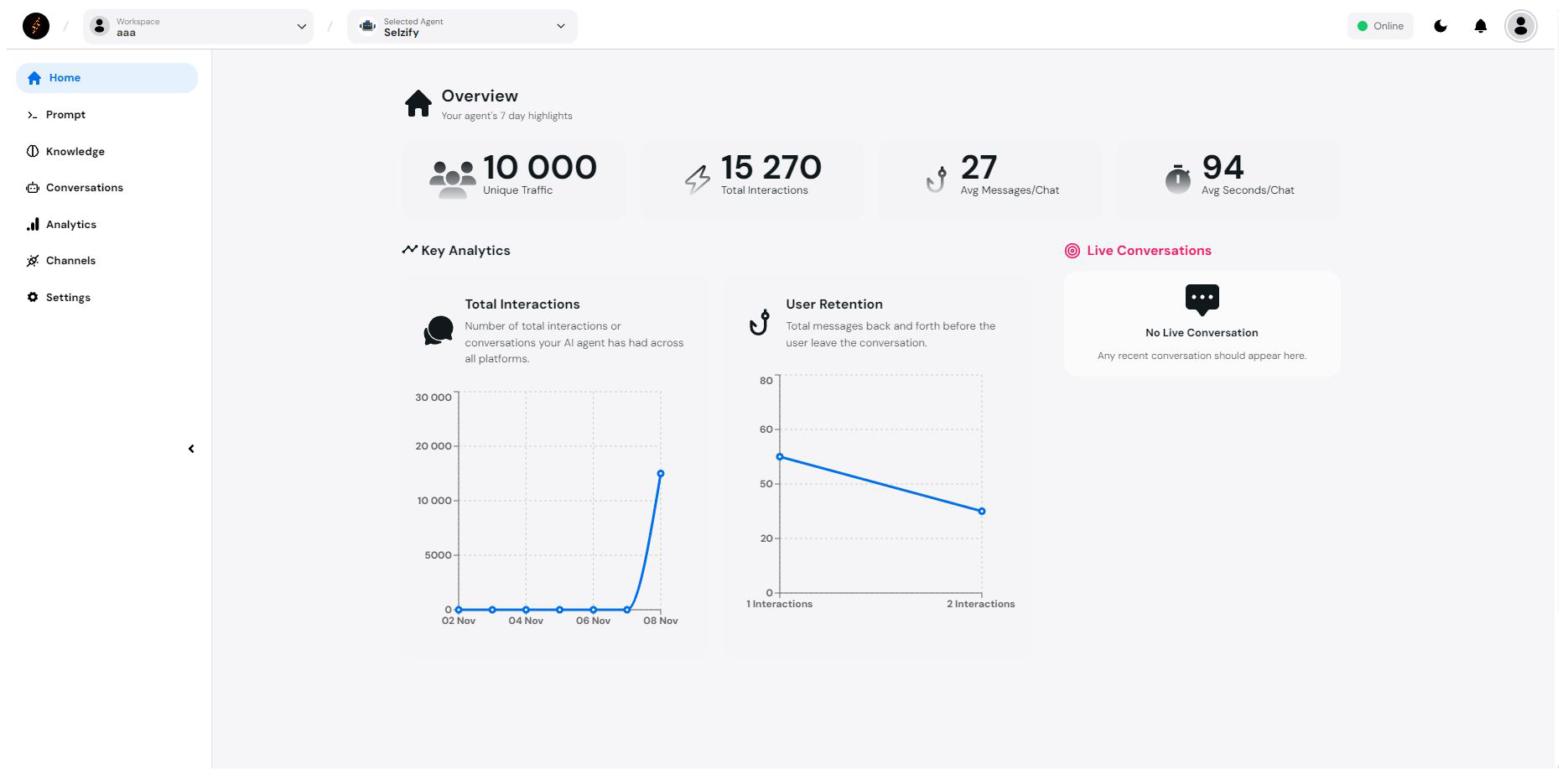Click the Live Conversations heading
The width and height of the screenshot is (1568, 775).
coord(1149,251)
